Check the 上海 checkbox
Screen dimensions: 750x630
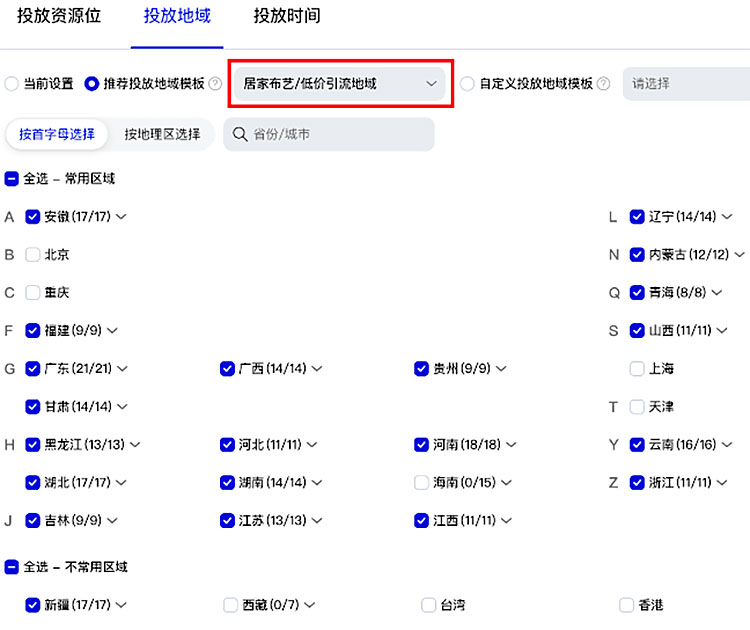(637, 368)
